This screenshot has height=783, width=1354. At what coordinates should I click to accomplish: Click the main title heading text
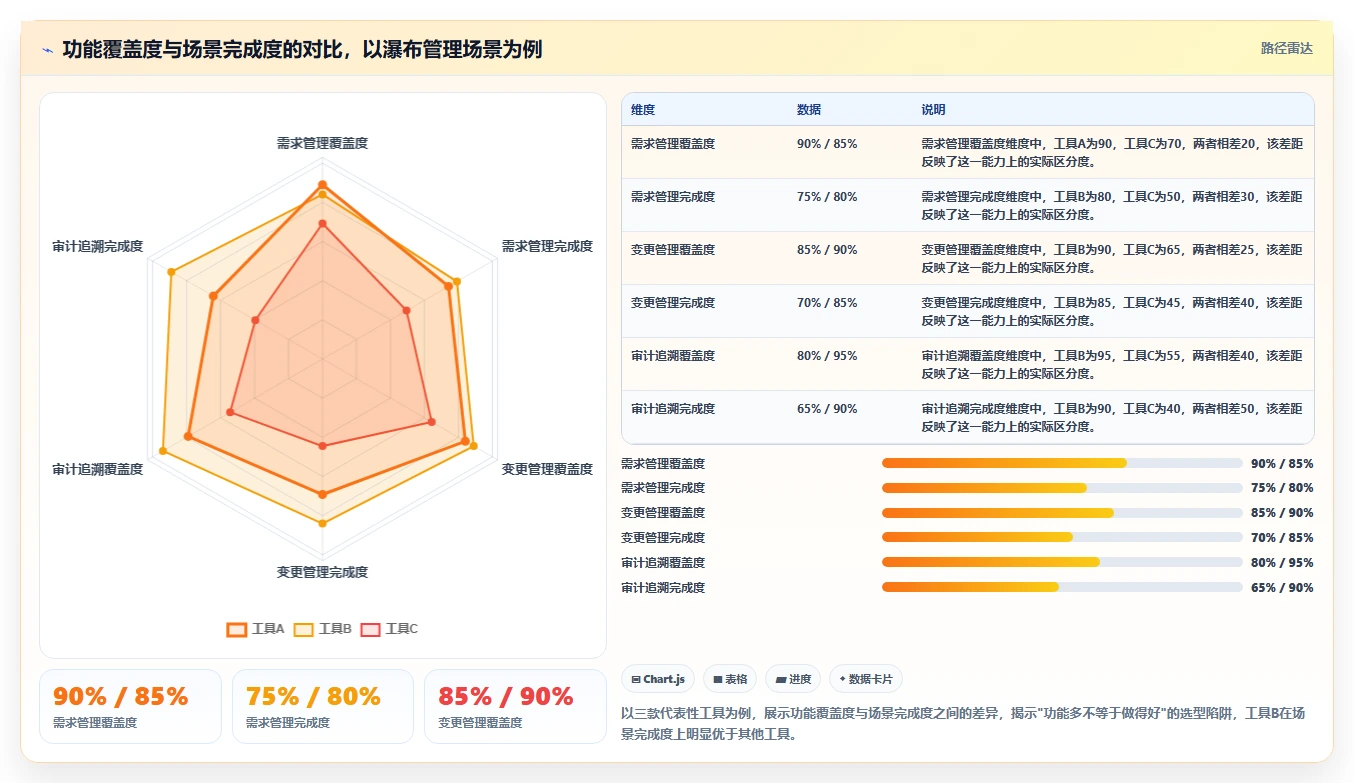point(302,49)
